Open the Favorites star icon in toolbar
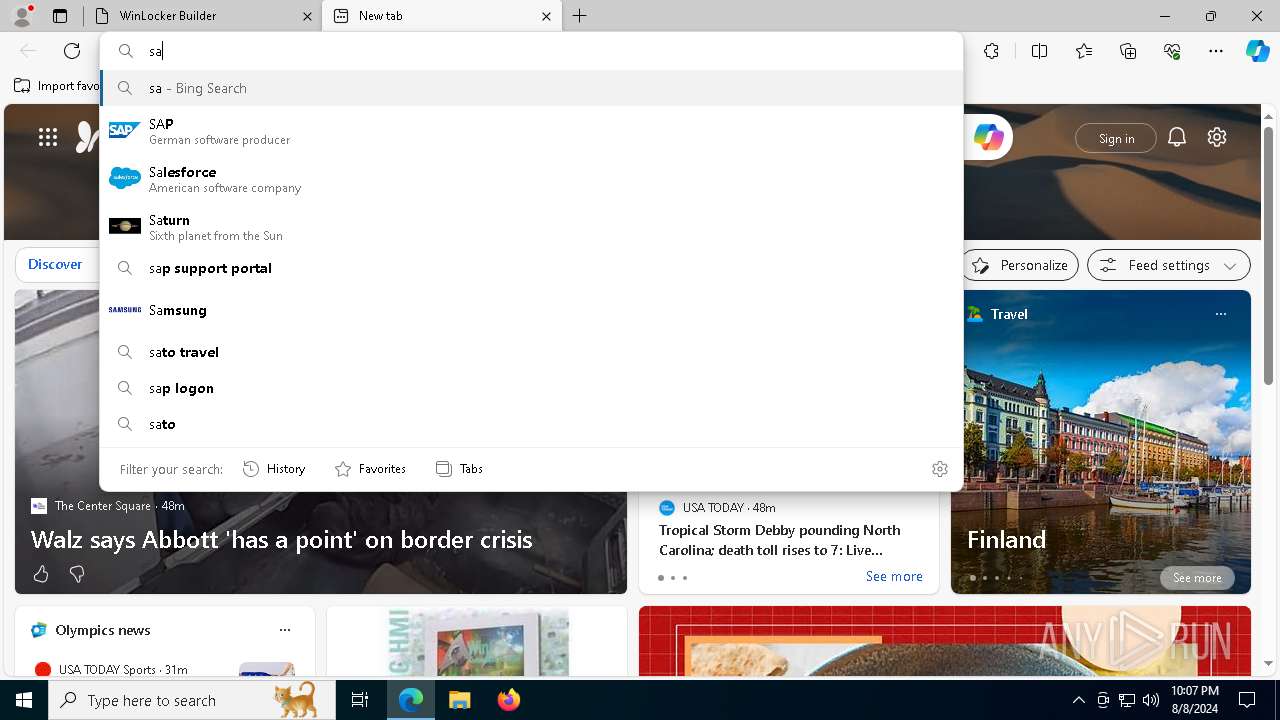The height and width of the screenshot is (720, 1280). pyautogui.click(x=1084, y=51)
